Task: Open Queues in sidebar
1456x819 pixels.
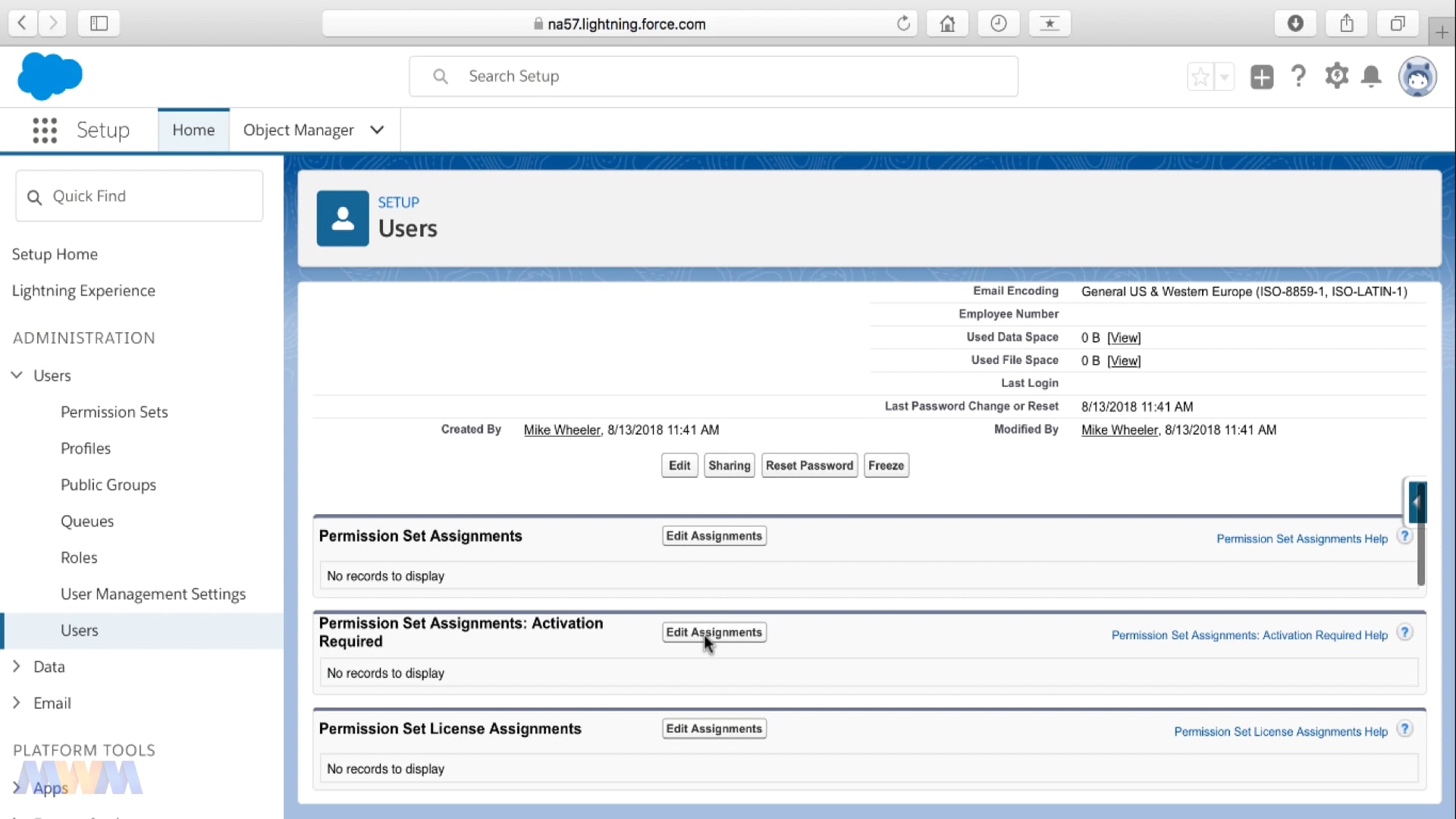Action: click(x=87, y=521)
